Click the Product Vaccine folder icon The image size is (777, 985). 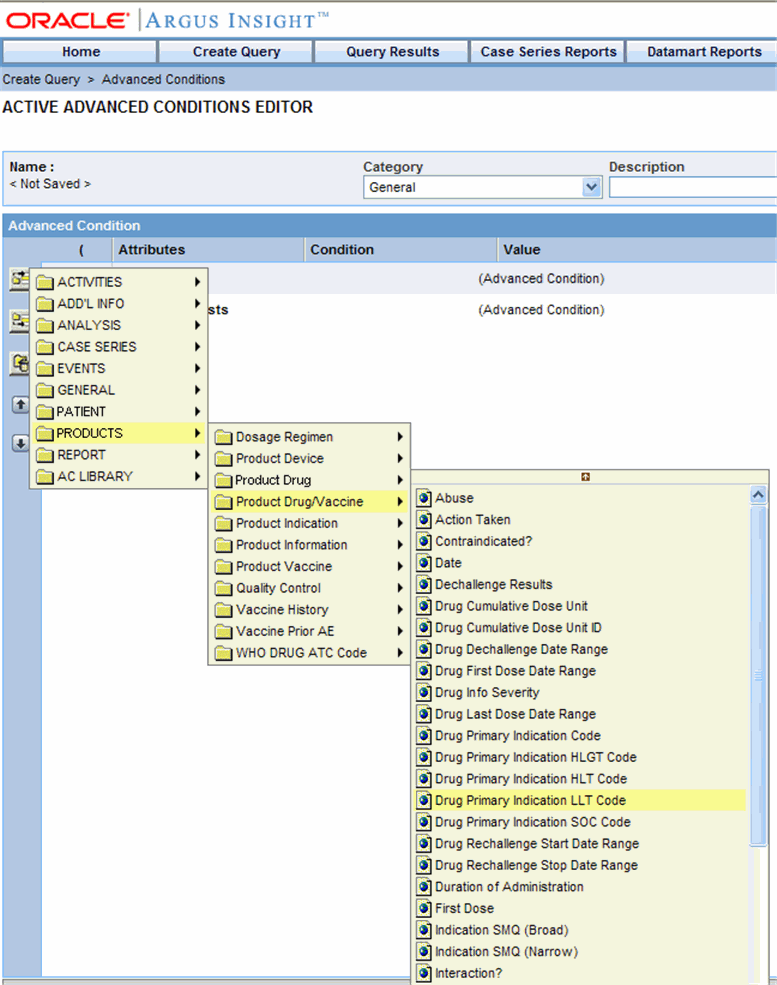coord(224,567)
